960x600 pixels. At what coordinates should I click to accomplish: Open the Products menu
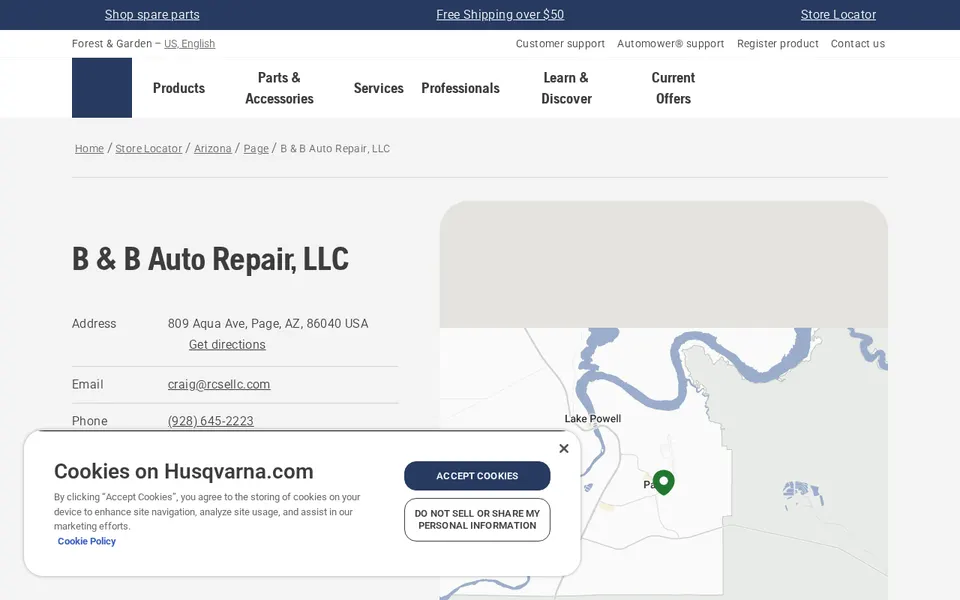point(179,88)
